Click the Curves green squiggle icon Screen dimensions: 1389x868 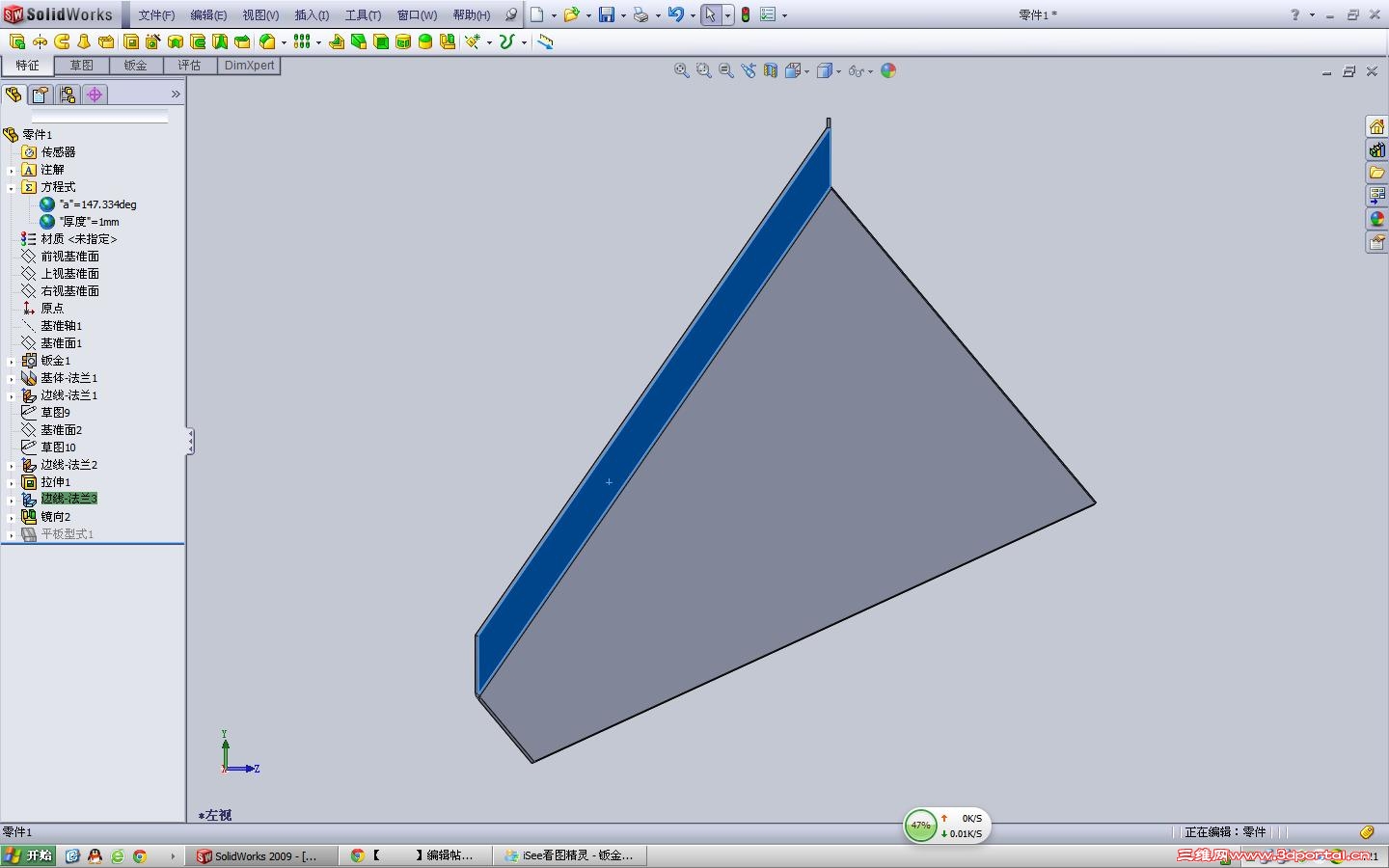506,41
